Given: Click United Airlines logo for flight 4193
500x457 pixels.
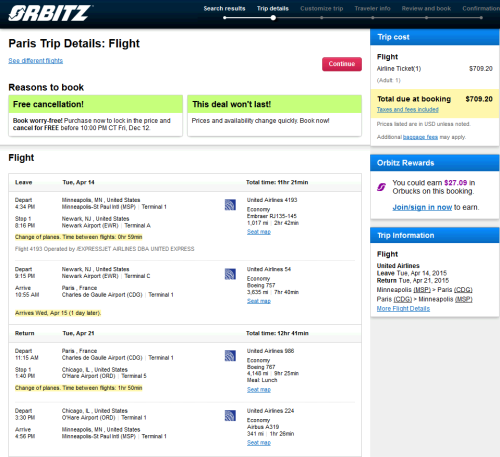Looking at the screenshot, I should 230,205.
